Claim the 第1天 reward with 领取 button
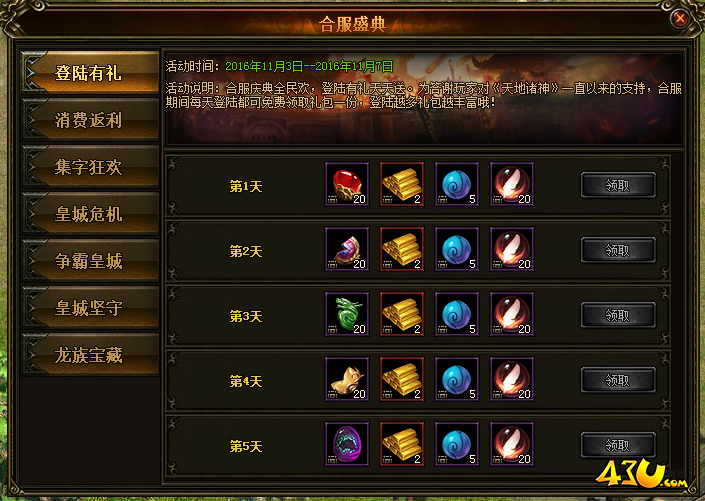 click(618, 185)
